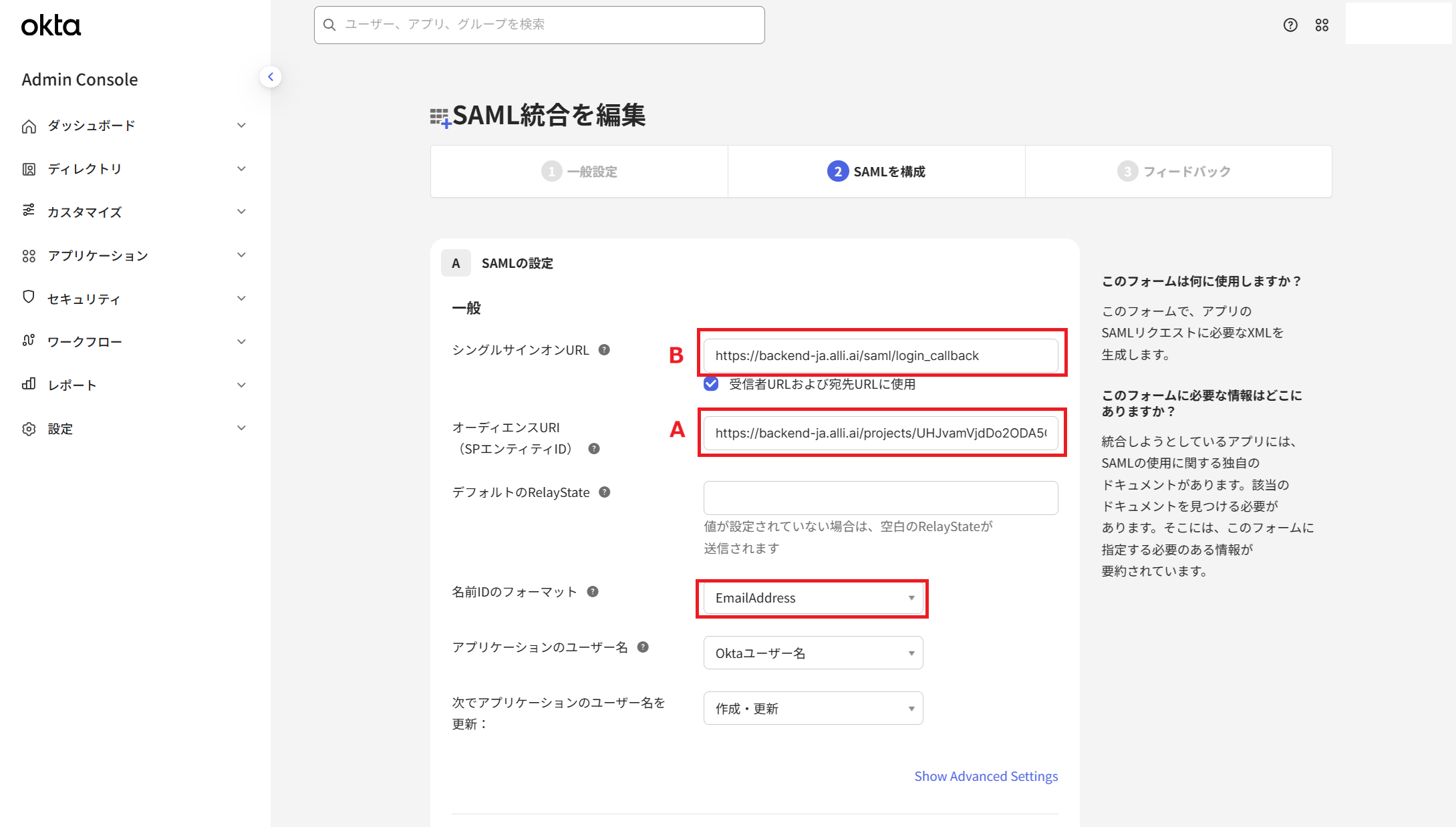The height and width of the screenshot is (827, 1456).
Task: Click the help icon beside アプリケーションのユーザー名
Action: tap(643, 647)
